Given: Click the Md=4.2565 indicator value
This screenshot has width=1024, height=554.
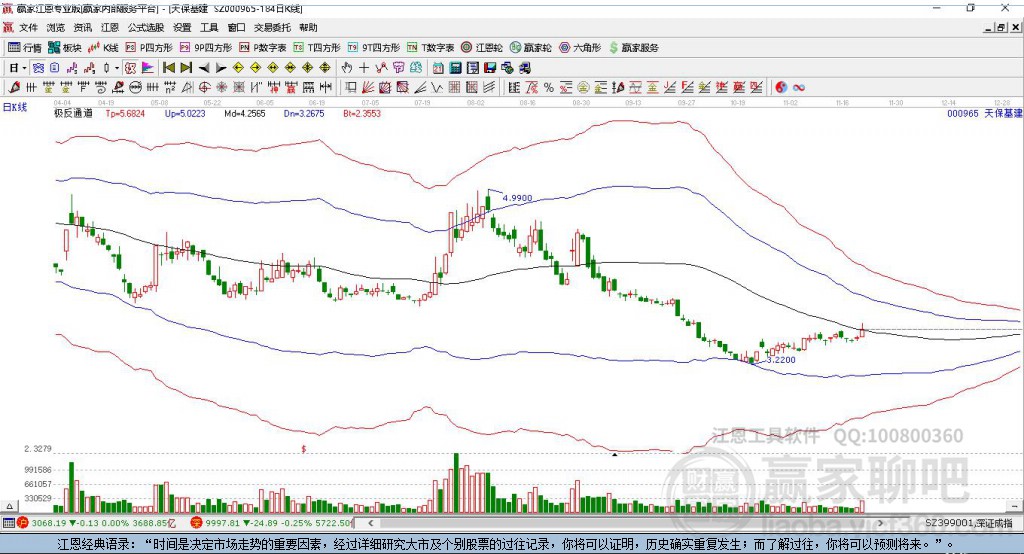Looking at the screenshot, I should 244,114.
